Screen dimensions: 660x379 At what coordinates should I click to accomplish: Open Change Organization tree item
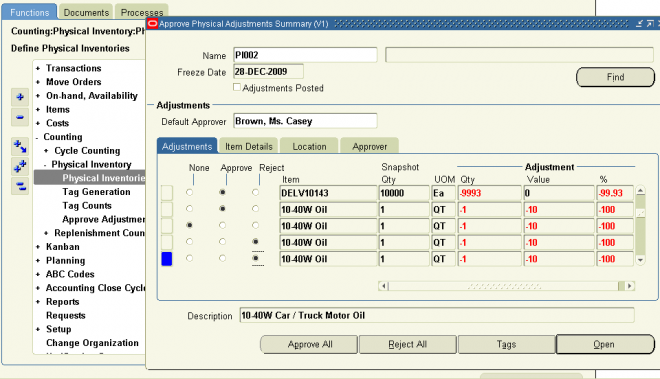point(92,343)
